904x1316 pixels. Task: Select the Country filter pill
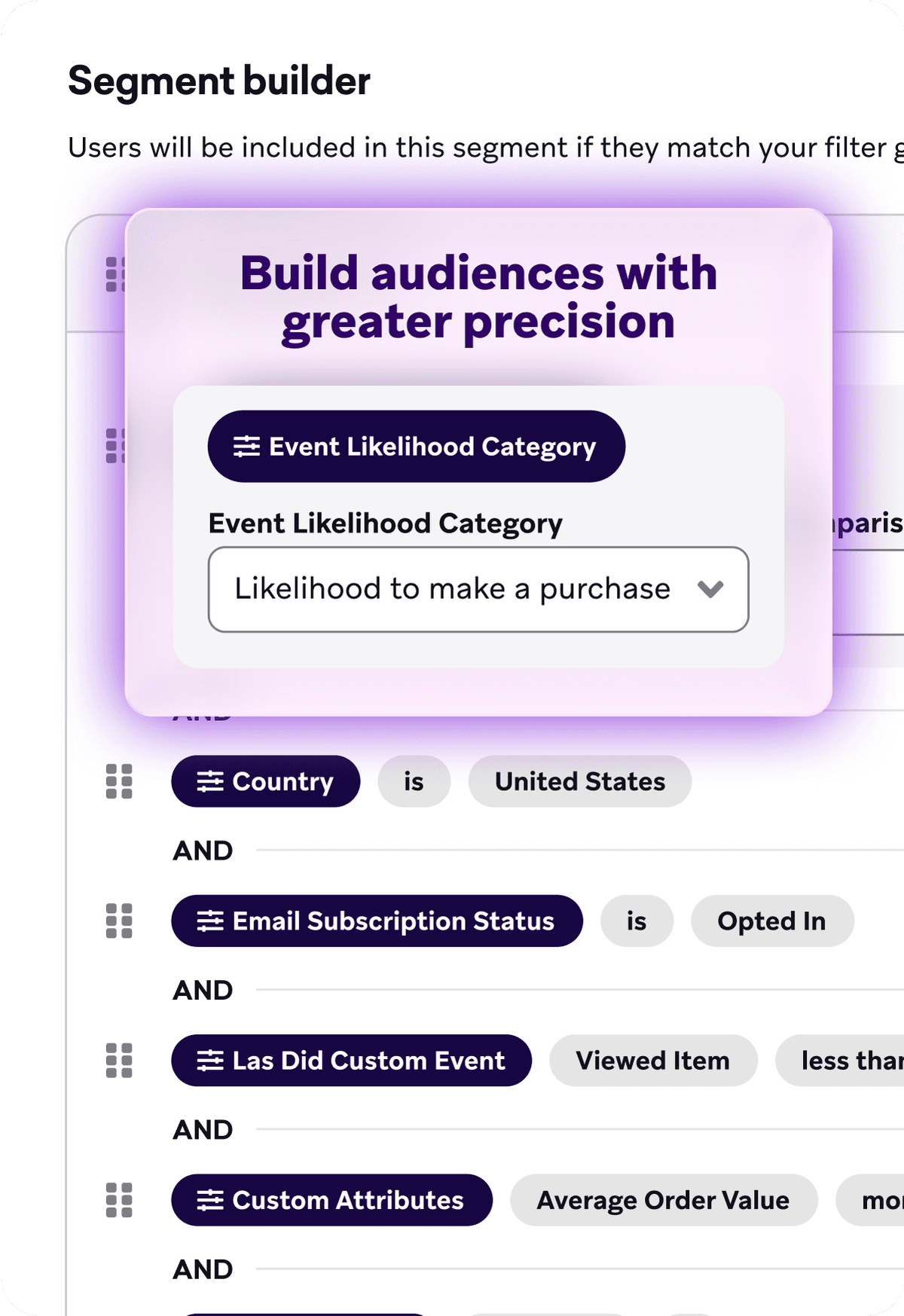click(x=266, y=781)
